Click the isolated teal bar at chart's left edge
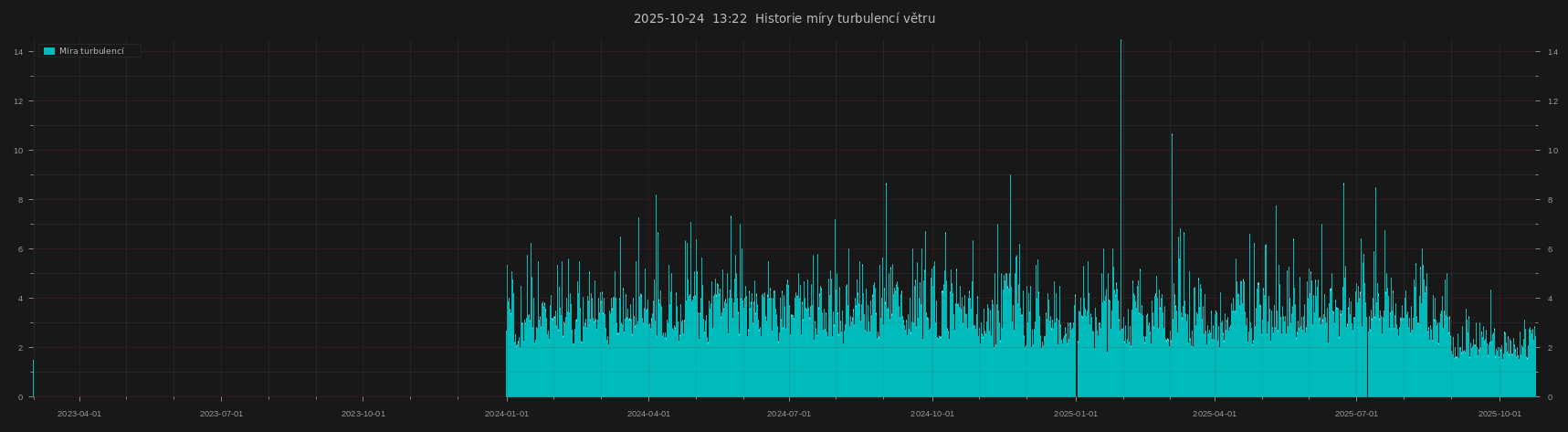The image size is (1568, 432). point(33,379)
